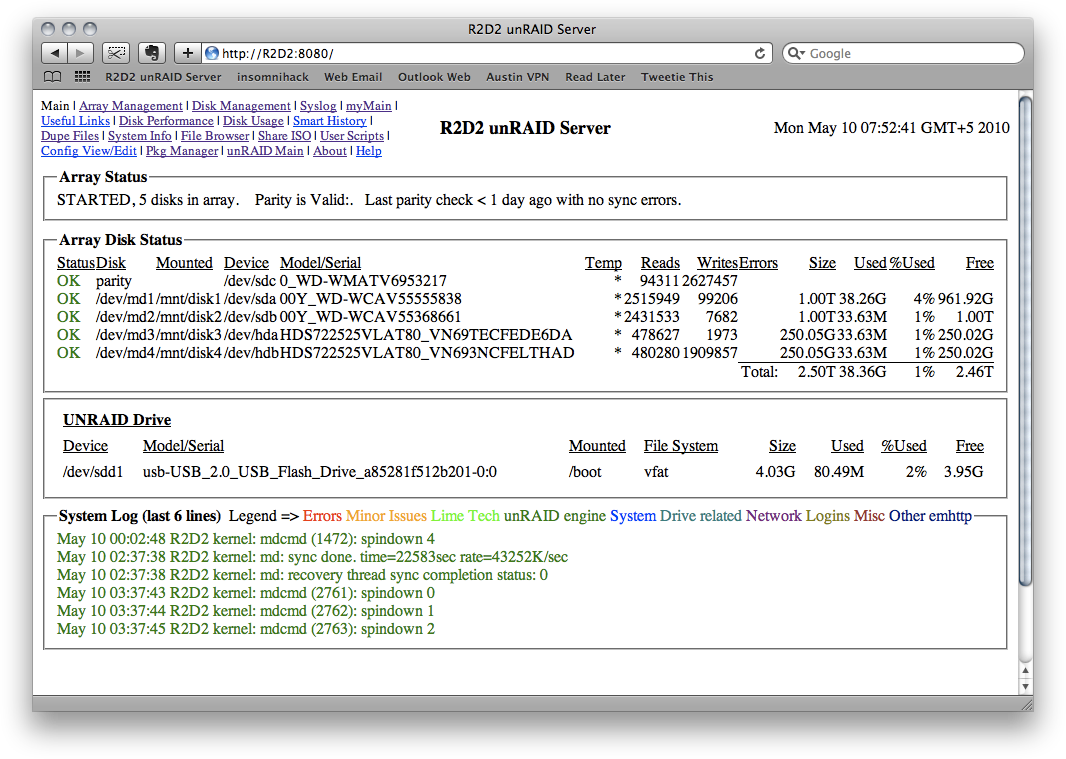Click the date and time text
Image resolution: width=1066 pixels, height=759 pixels.
(891, 128)
